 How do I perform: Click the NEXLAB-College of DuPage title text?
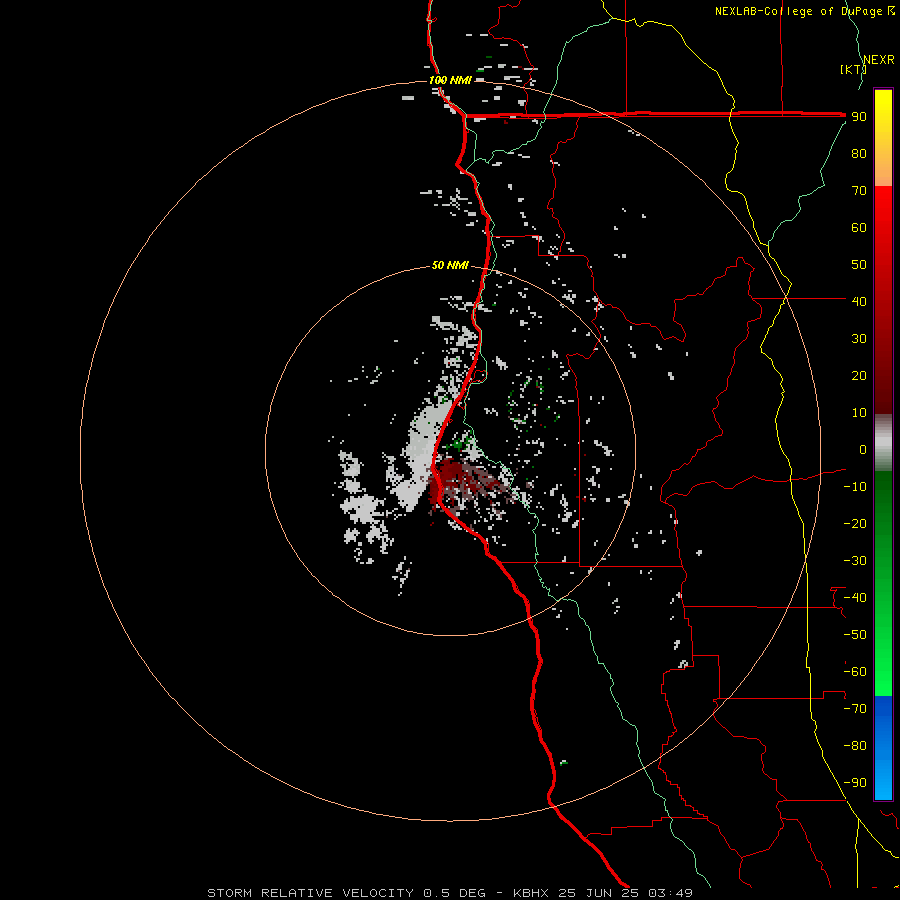click(x=798, y=11)
